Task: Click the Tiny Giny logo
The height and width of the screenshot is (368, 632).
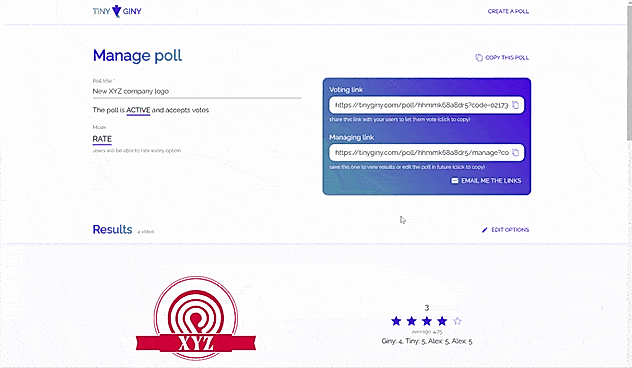Action: (117, 11)
